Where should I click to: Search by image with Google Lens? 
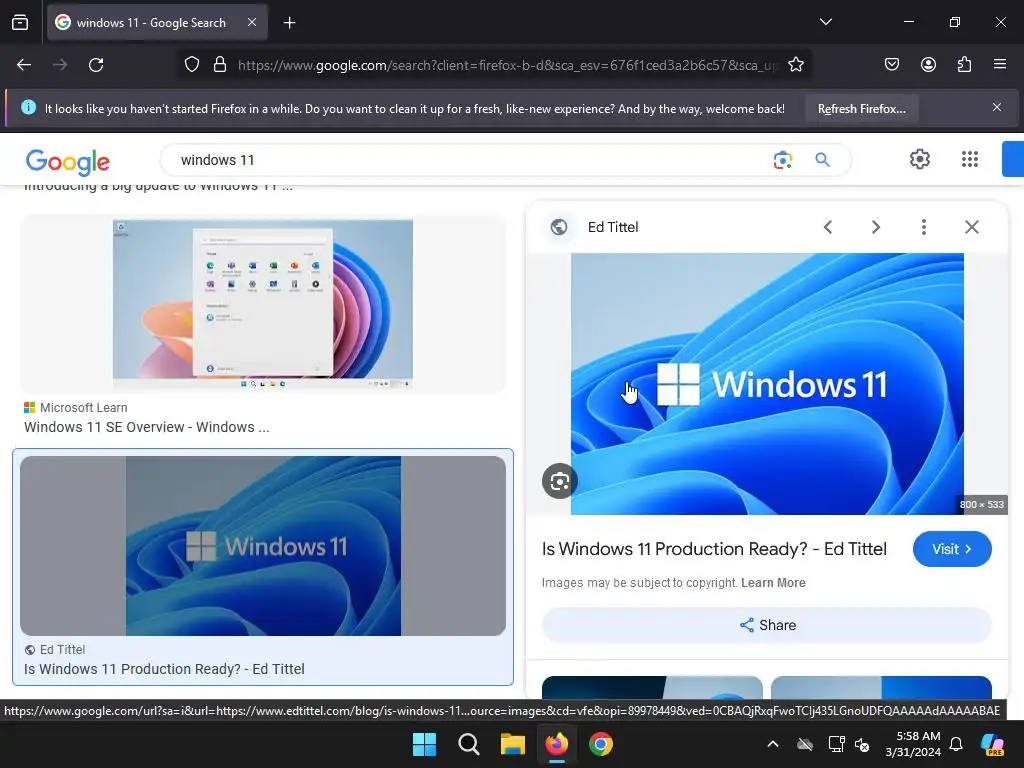pos(782,160)
